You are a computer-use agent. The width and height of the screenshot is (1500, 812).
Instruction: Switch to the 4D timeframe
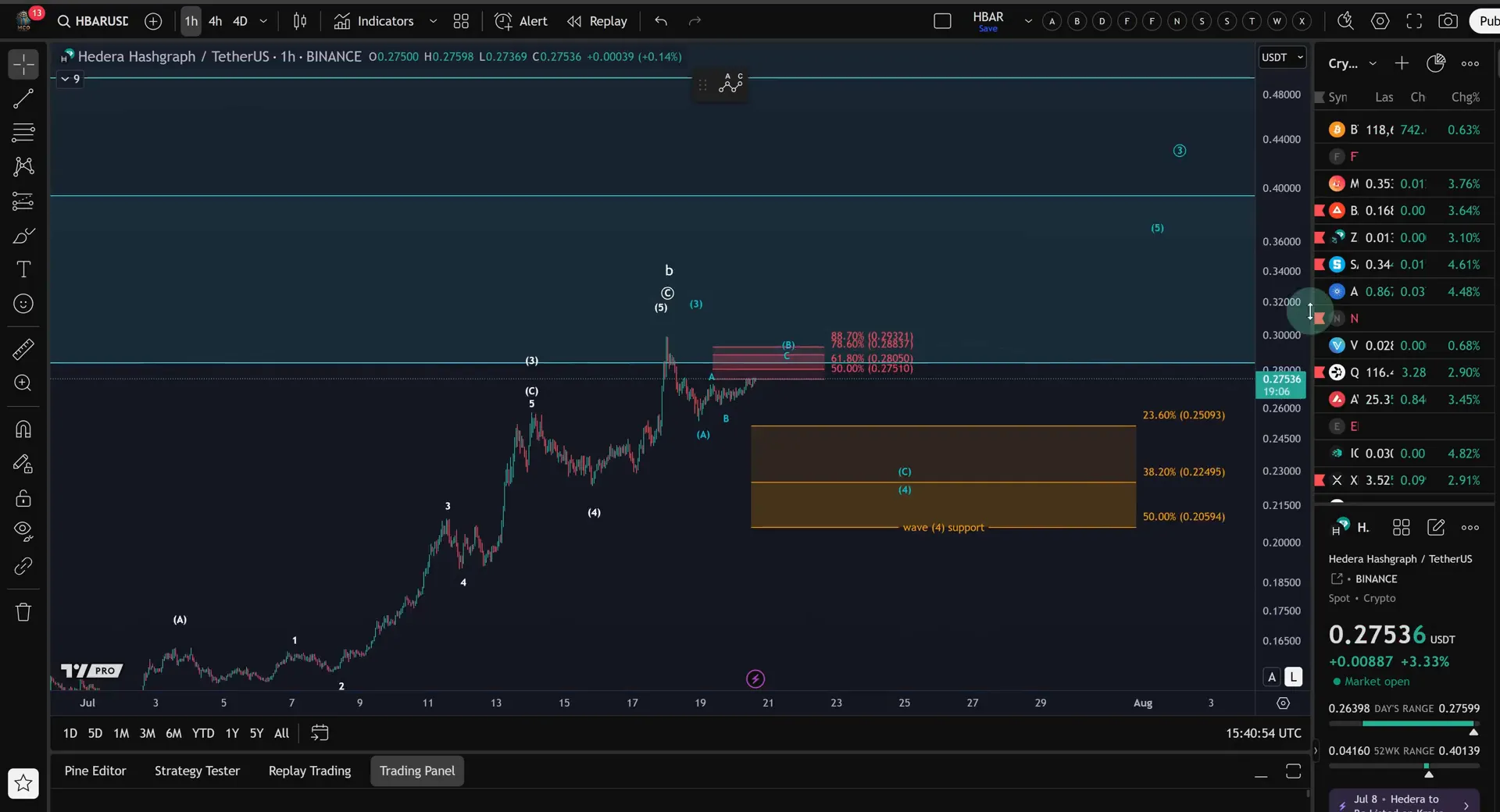(x=241, y=21)
